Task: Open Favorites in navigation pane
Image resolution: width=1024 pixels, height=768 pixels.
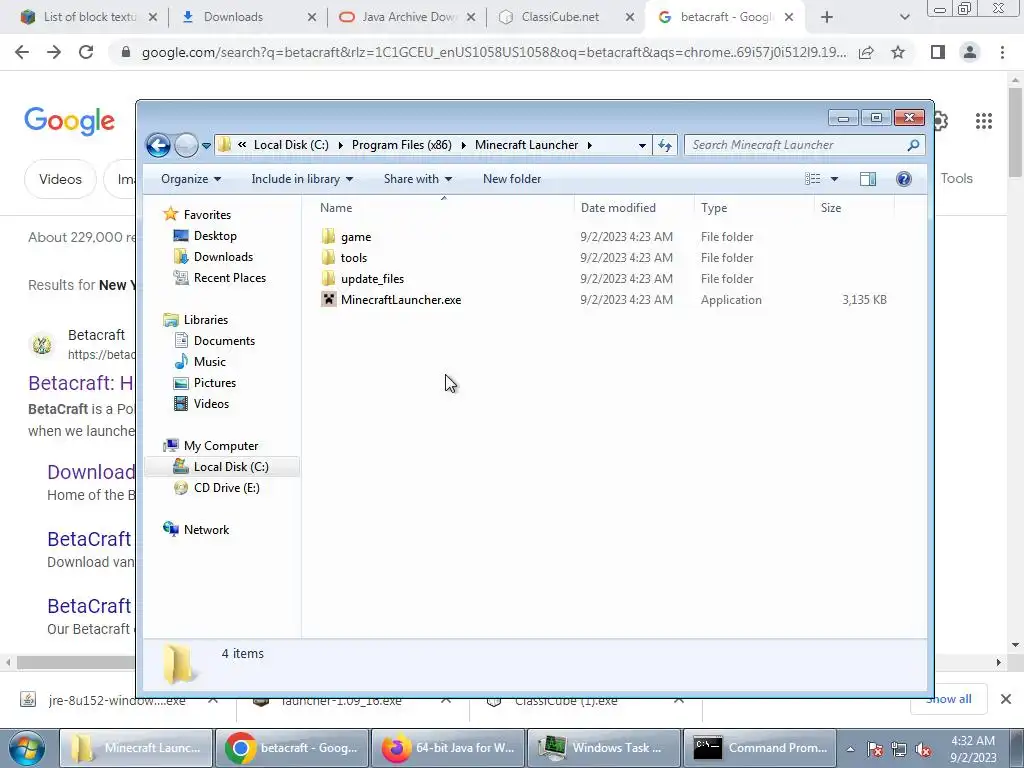Action: [x=207, y=215]
